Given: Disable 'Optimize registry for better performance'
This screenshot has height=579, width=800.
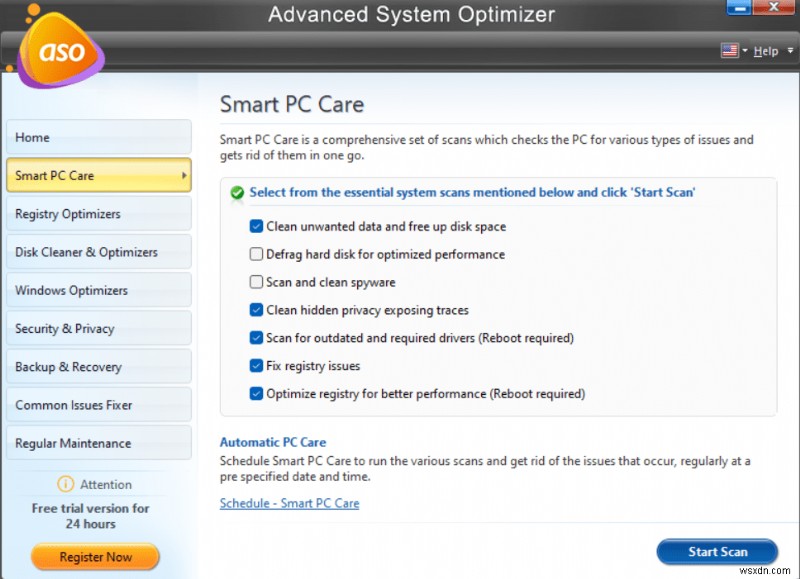Looking at the screenshot, I should tap(255, 393).
